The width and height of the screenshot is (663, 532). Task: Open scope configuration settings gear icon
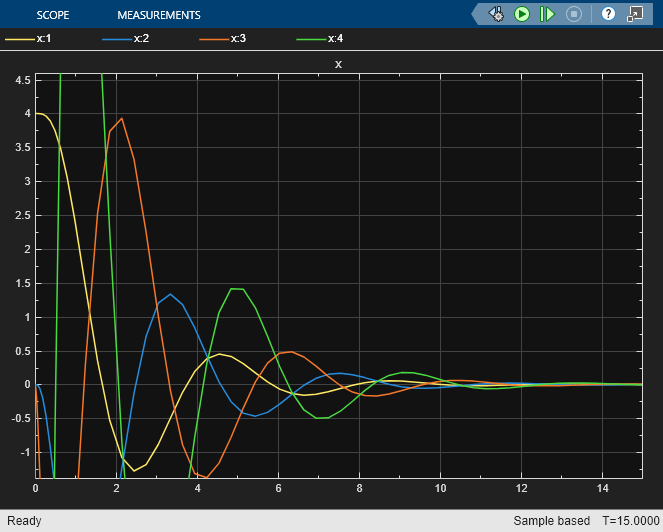point(496,14)
